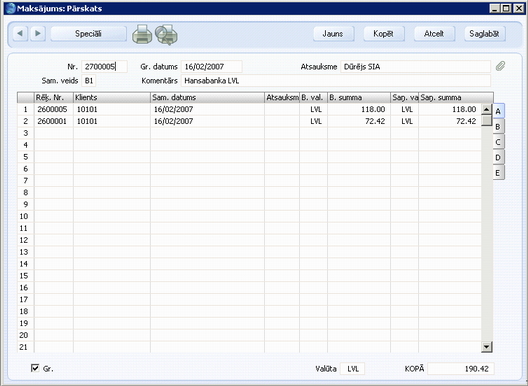528x386 pixels.
Task: Select row number 3
Action: [26, 133]
